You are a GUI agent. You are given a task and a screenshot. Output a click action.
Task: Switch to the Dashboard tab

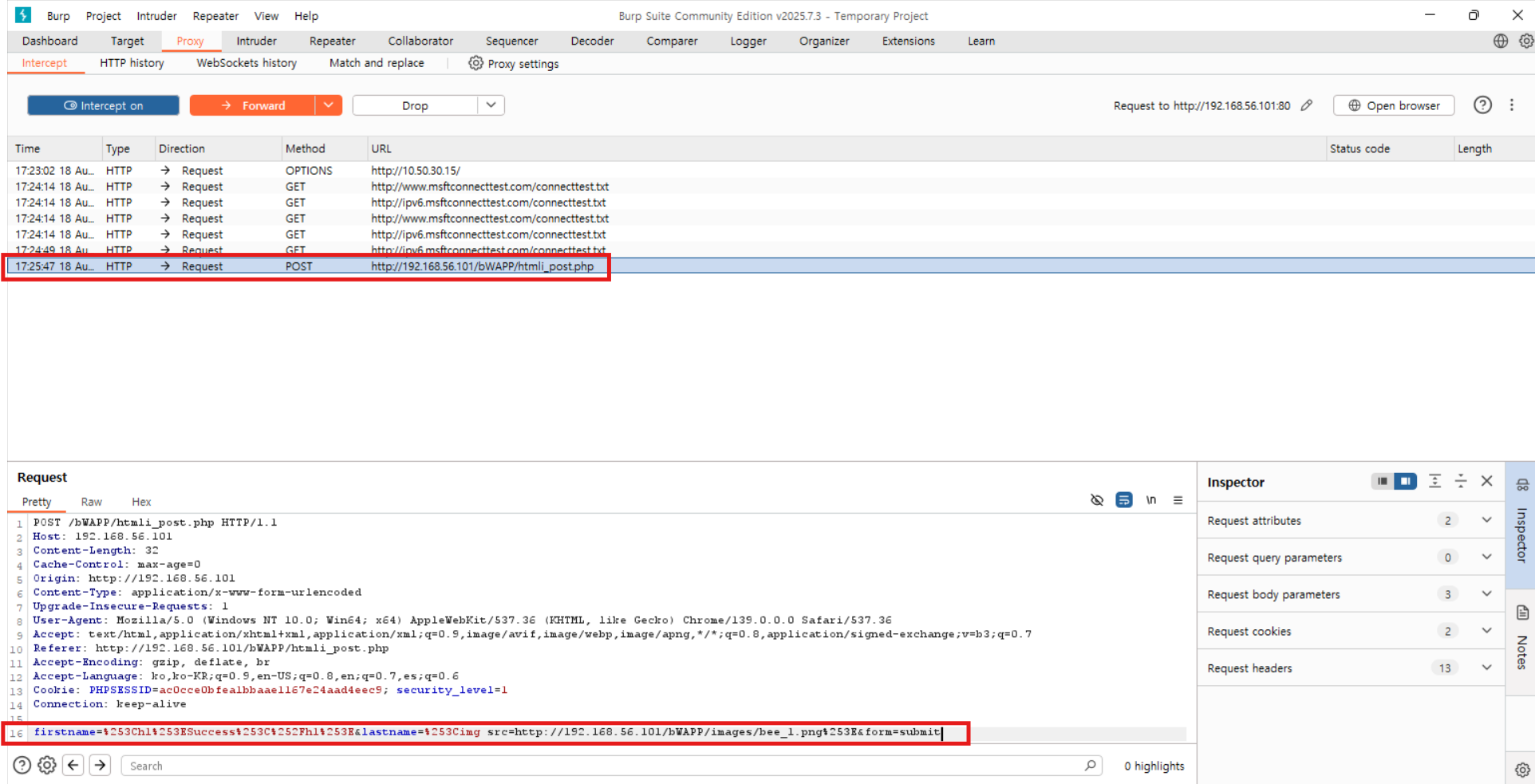click(50, 41)
